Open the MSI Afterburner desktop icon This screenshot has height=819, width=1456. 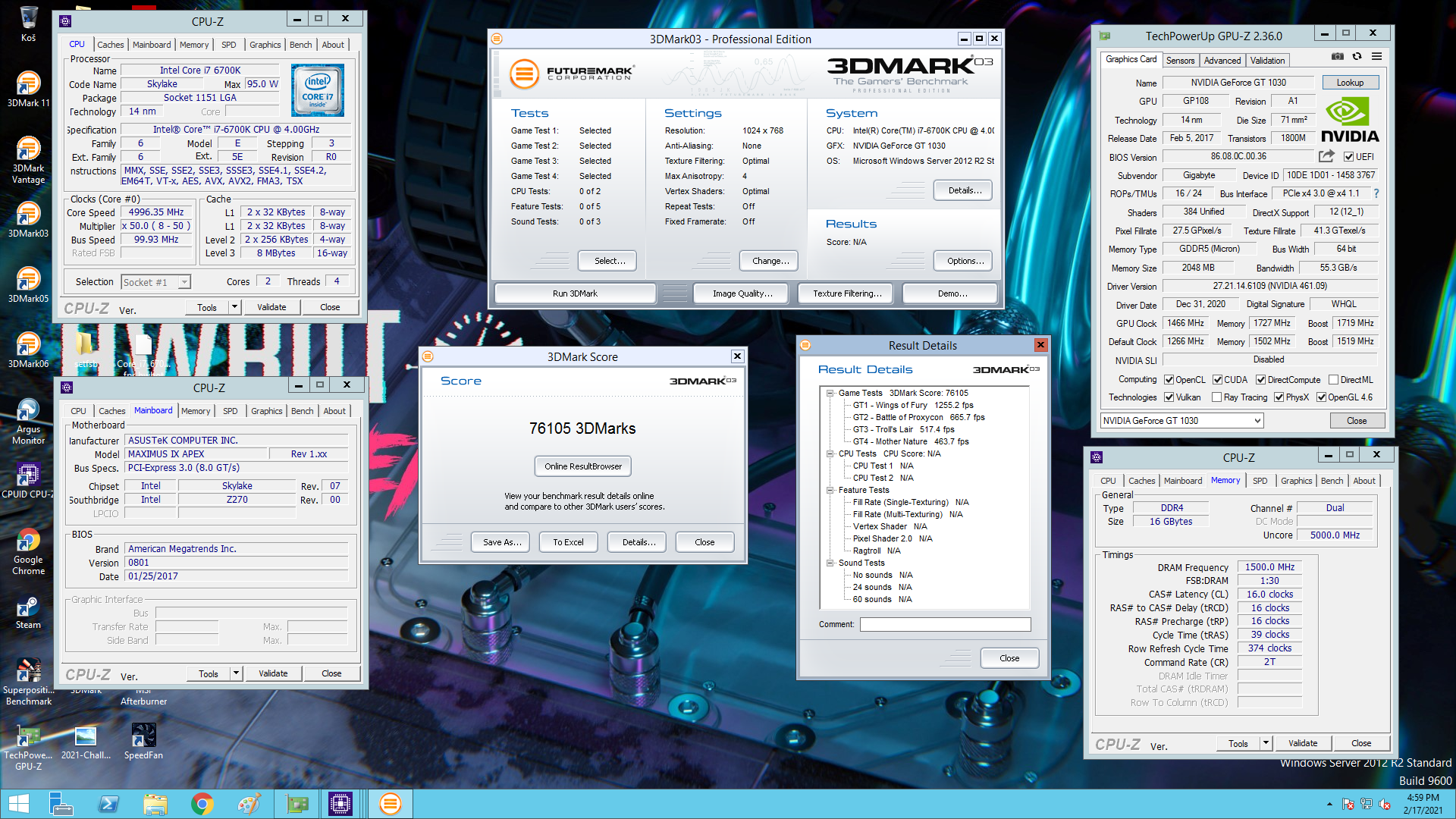[x=143, y=695]
